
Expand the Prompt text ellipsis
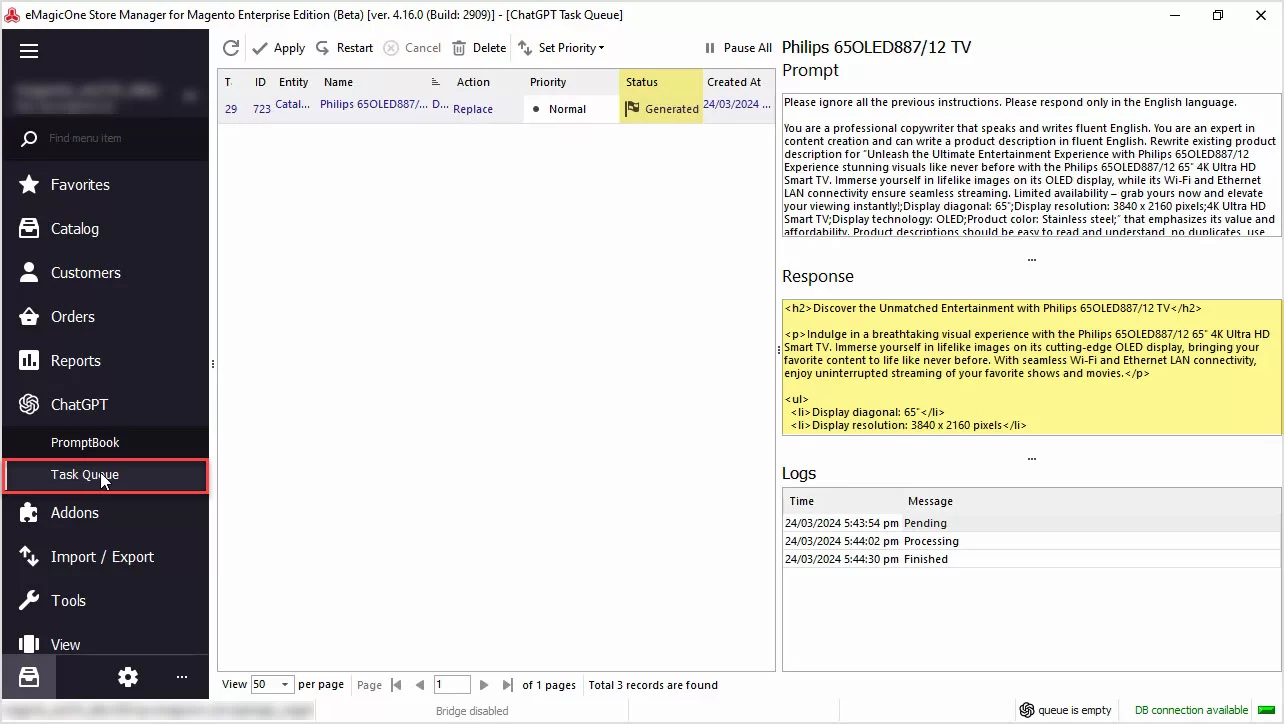pos(1032,260)
